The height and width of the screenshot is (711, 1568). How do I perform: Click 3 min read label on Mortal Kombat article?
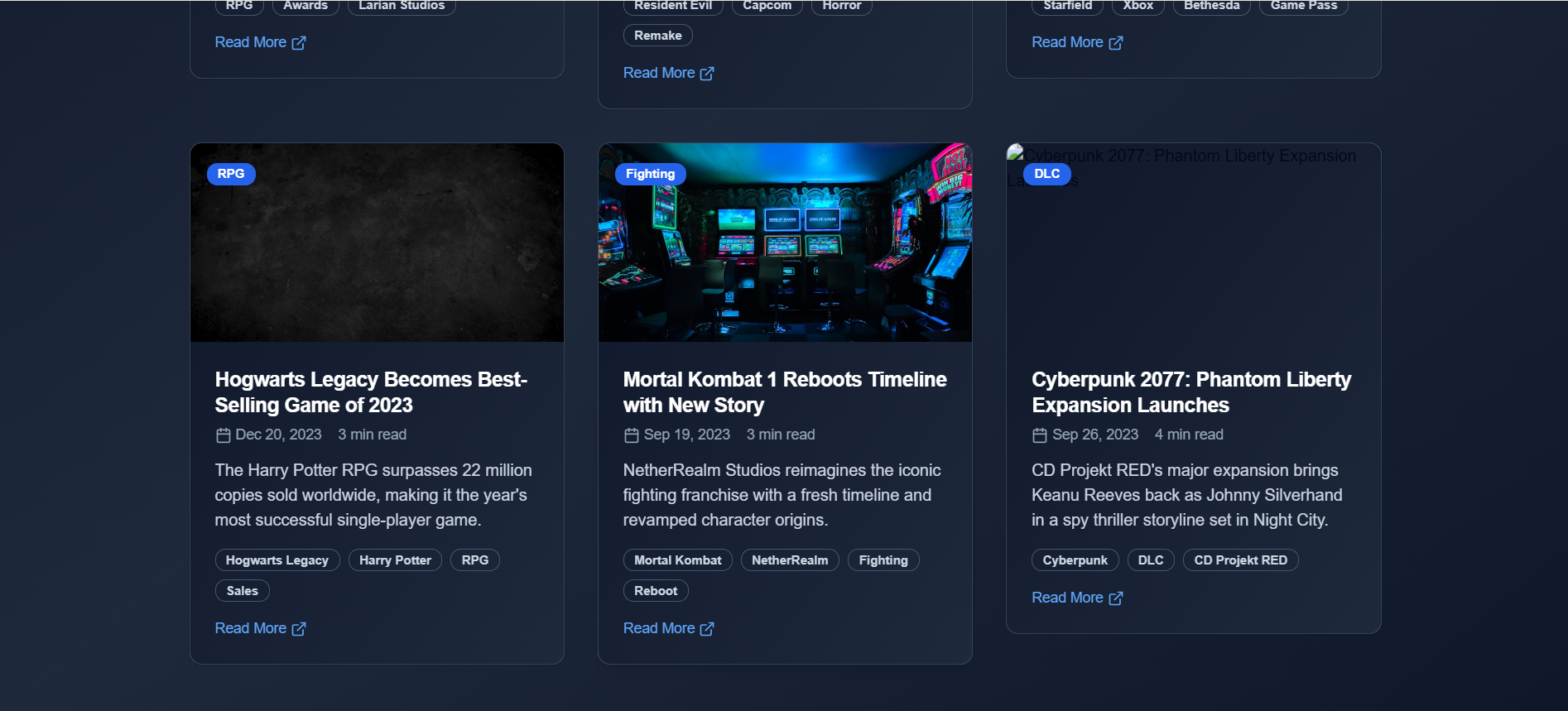point(781,435)
